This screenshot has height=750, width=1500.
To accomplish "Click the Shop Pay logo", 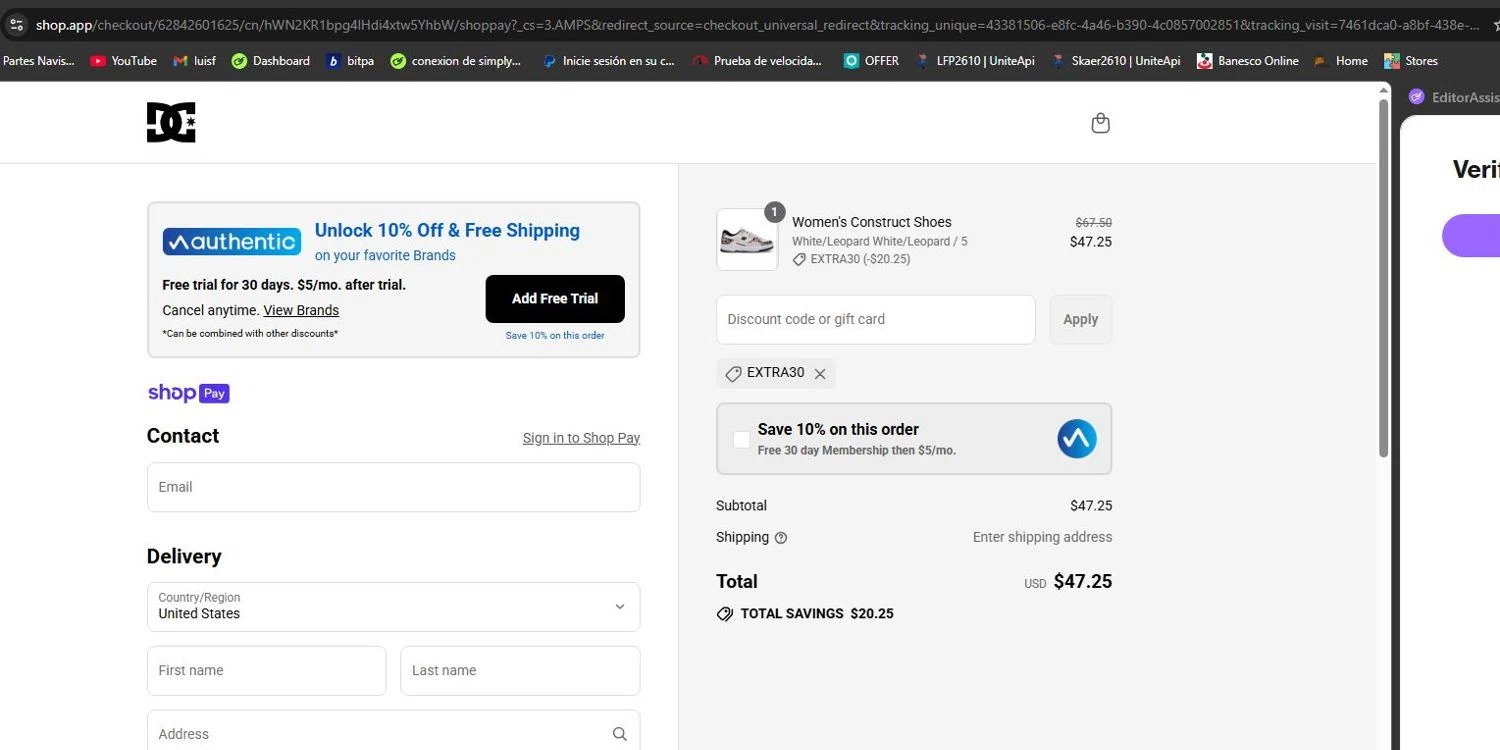I will [189, 393].
